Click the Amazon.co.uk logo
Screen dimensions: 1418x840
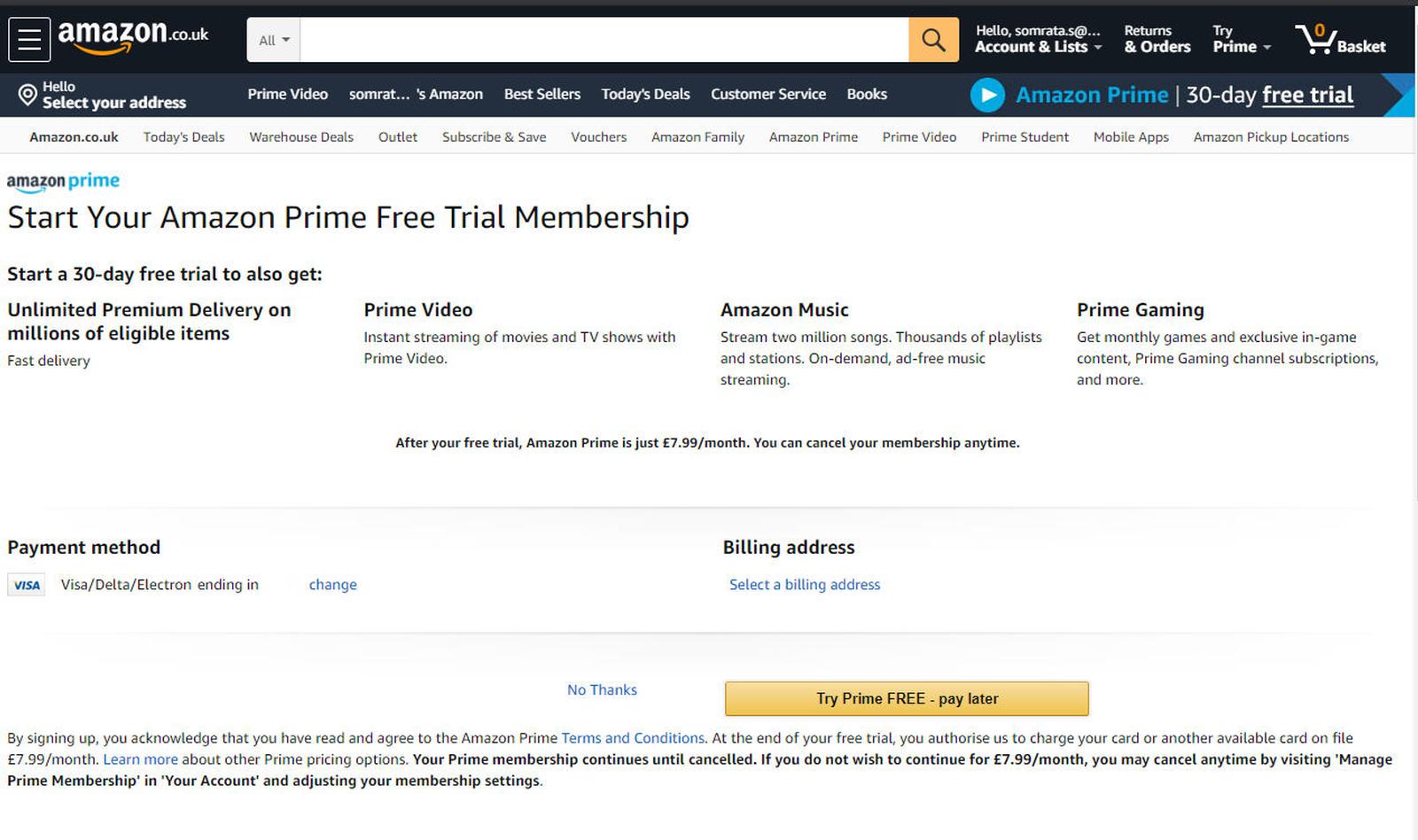coord(131,35)
